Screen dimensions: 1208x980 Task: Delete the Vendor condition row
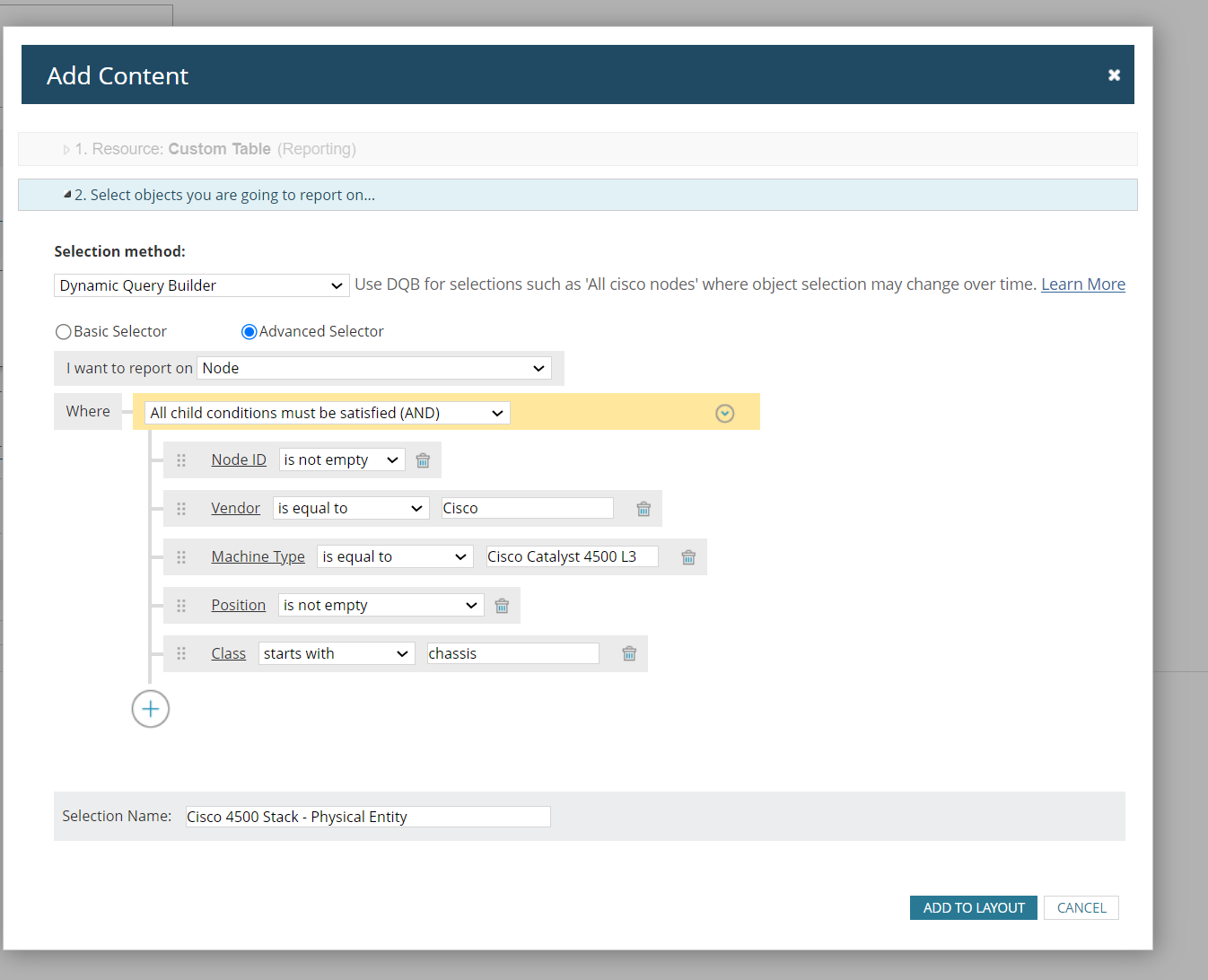[x=643, y=509]
